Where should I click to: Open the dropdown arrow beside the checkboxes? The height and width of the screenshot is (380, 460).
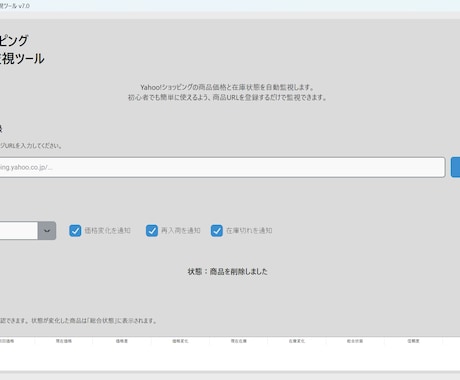coord(47,231)
